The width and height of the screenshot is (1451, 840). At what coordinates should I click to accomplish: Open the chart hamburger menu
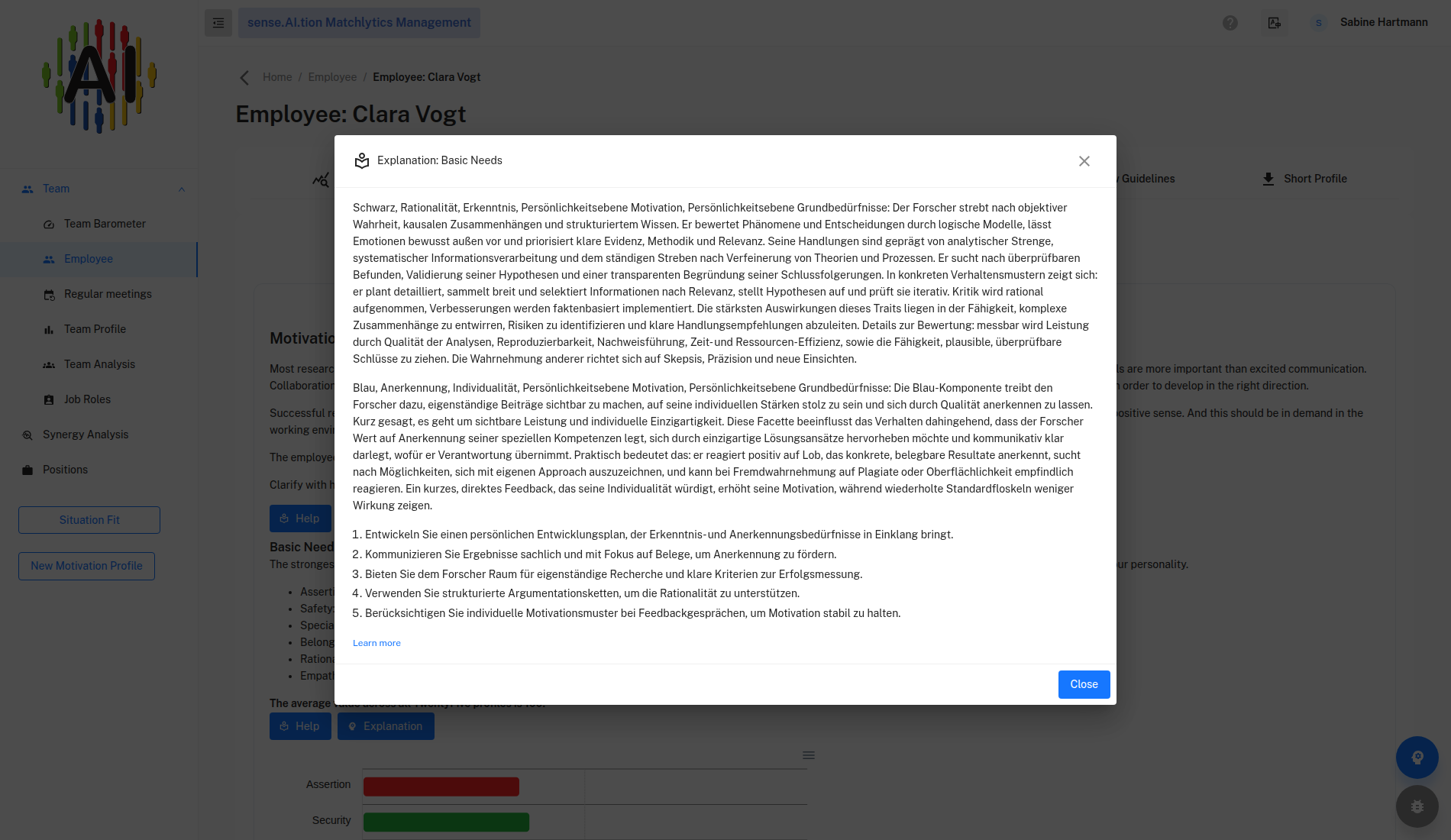pyautogui.click(x=809, y=755)
